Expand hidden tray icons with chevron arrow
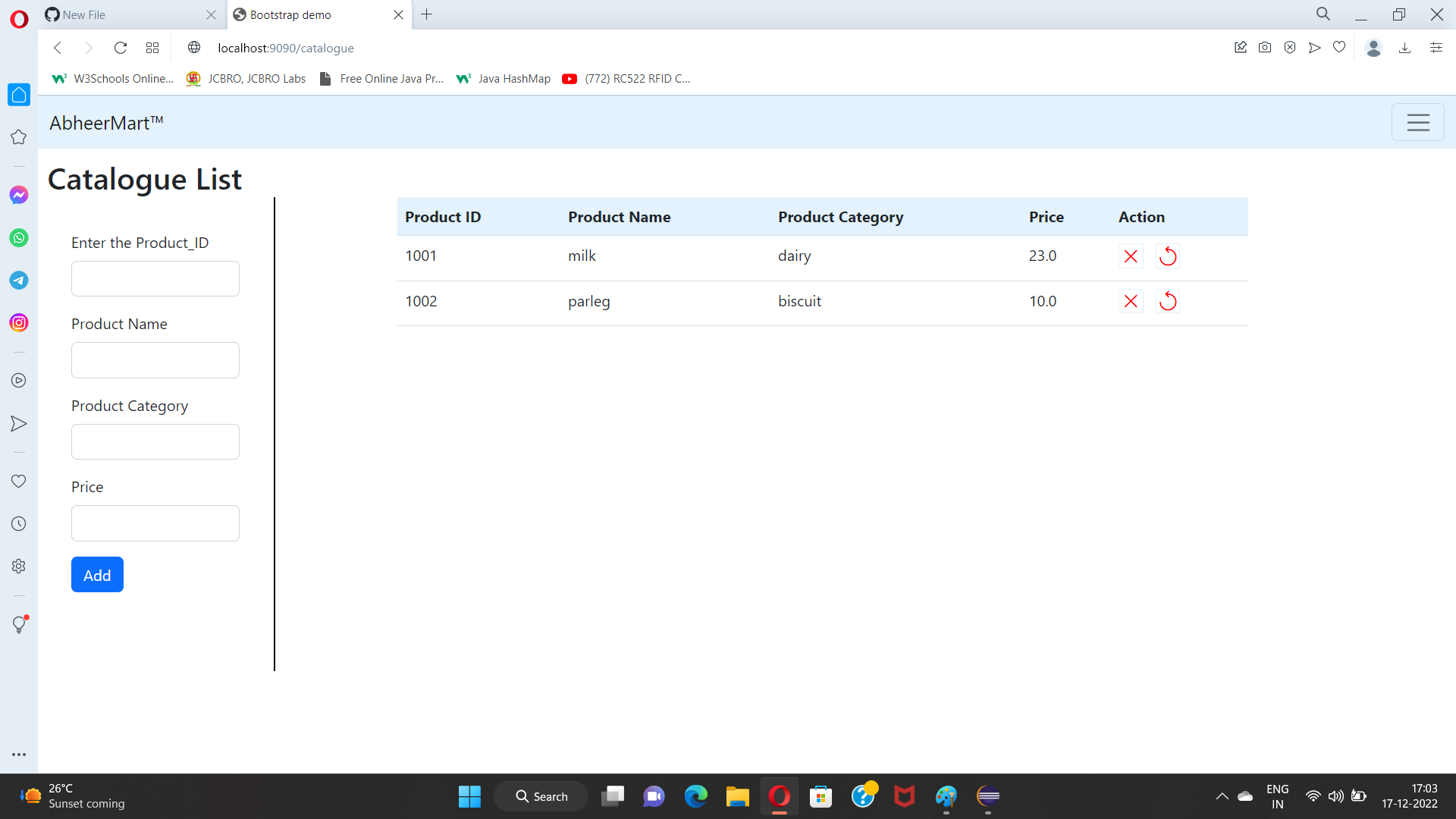 [x=1221, y=797]
